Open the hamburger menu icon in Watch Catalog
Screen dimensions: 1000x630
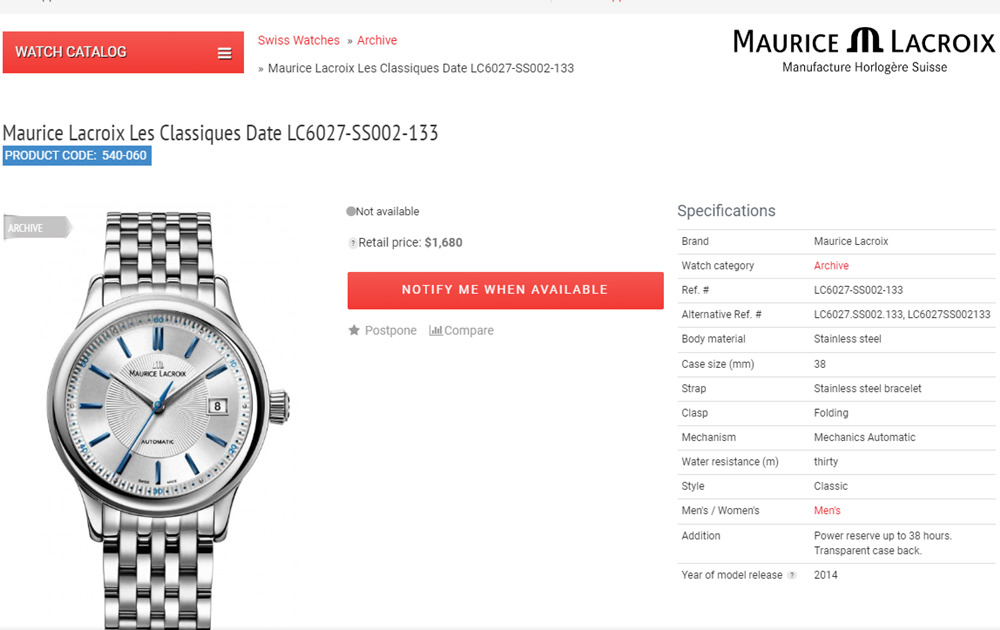click(x=224, y=54)
